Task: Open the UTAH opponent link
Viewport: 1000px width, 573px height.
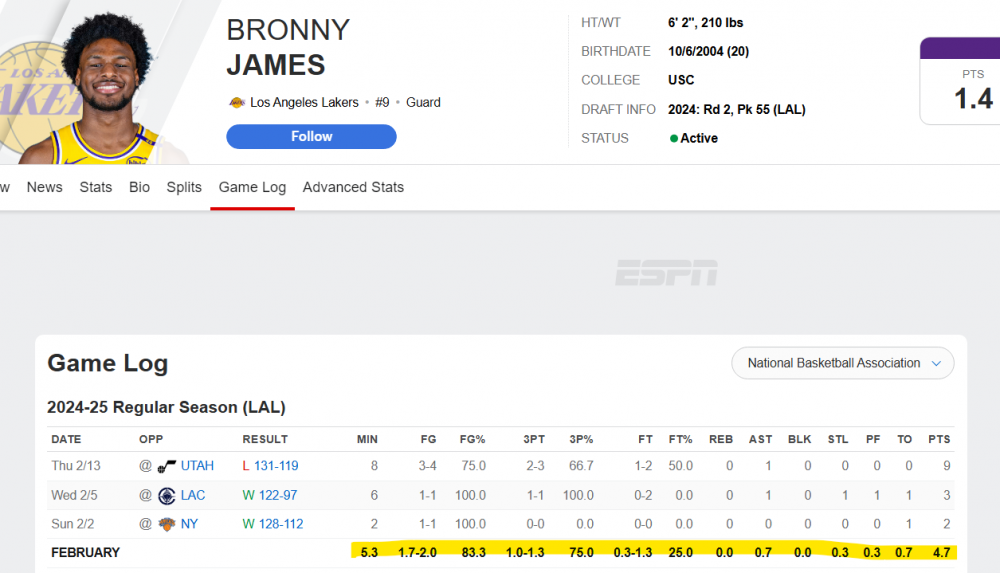Action: 197,466
